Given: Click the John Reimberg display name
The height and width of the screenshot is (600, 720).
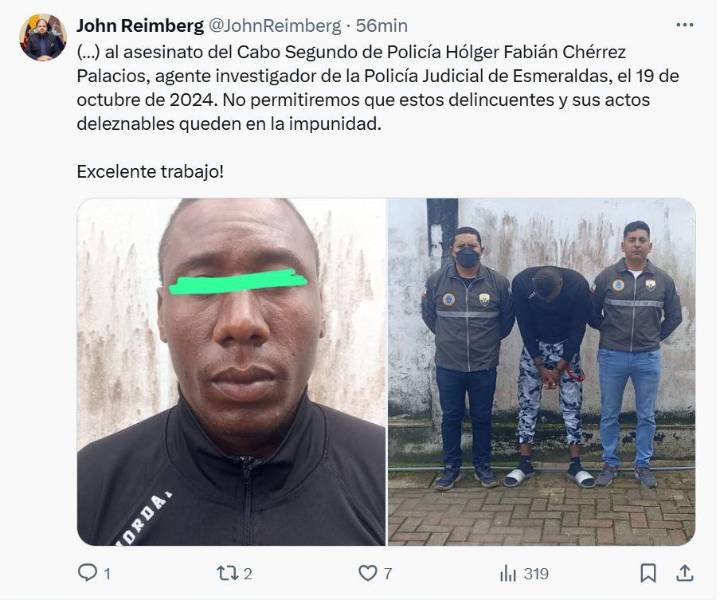Looking at the screenshot, I should point(140,26).
